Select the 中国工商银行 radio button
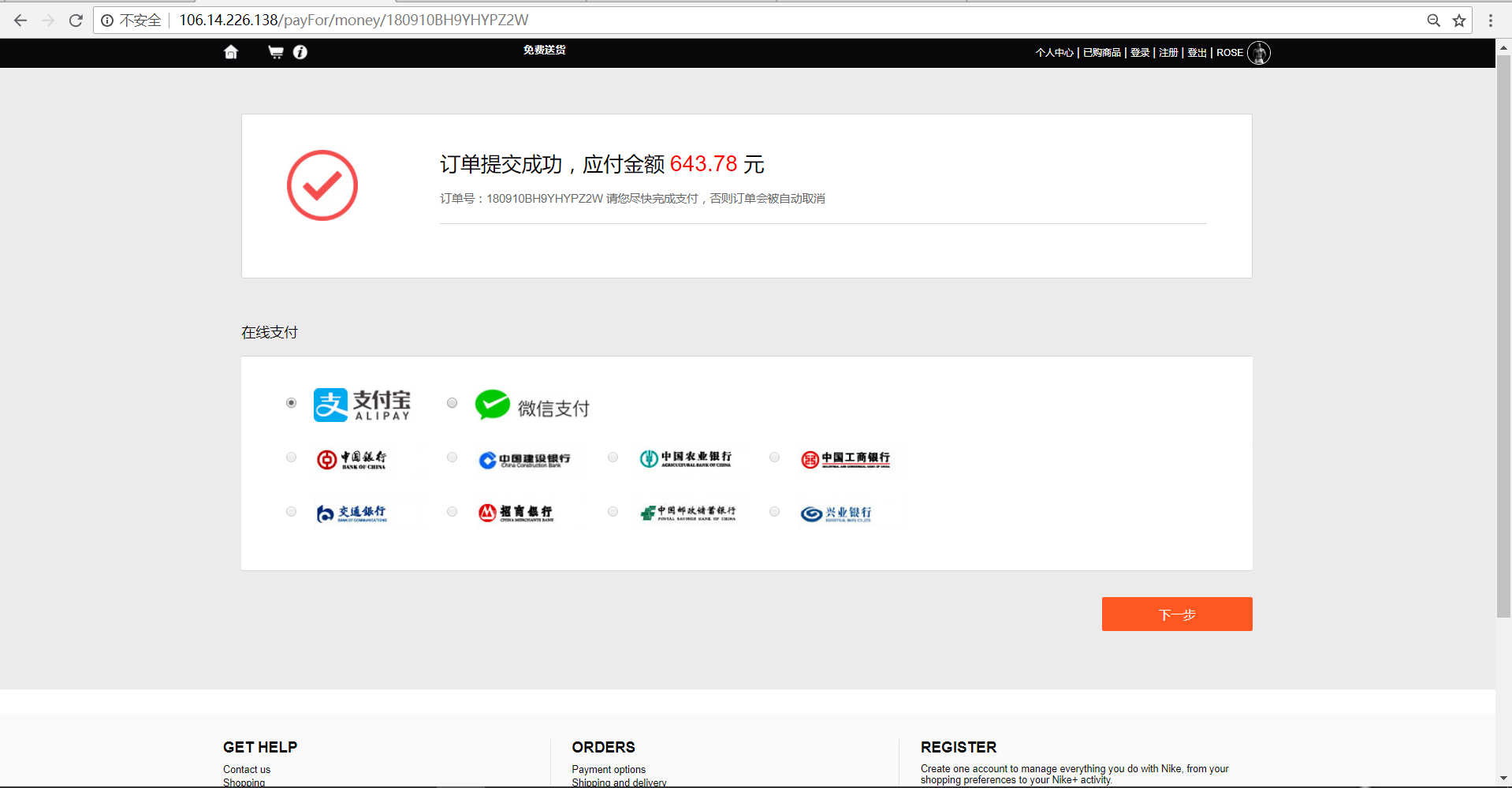This screenshot has width=1512, height=788. [x=775, y=457]
